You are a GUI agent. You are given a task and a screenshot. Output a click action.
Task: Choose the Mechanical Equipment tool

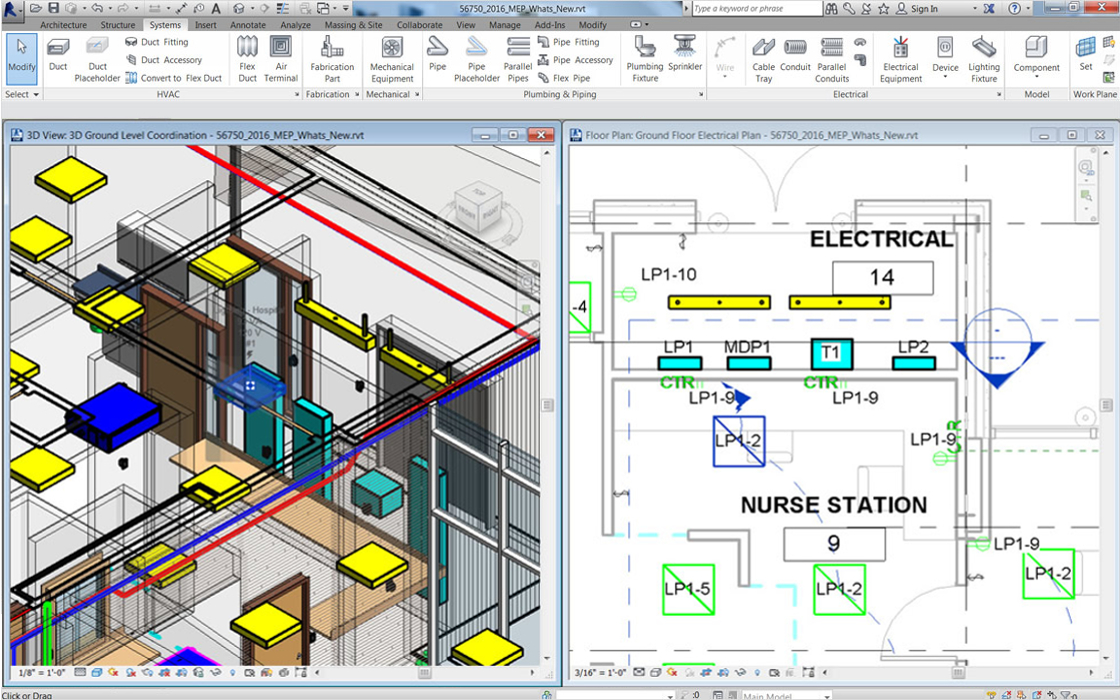tap(392, 58)
